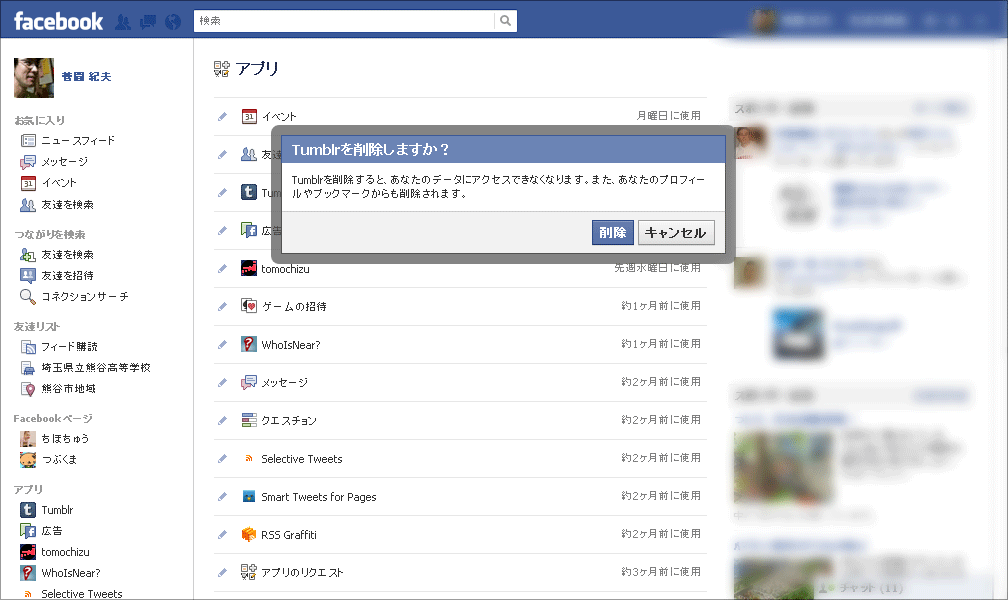This screenshot has width=1008, height=600.
Task: Open WhoIsNear? in main app list
Action: (x=291, y=345)
